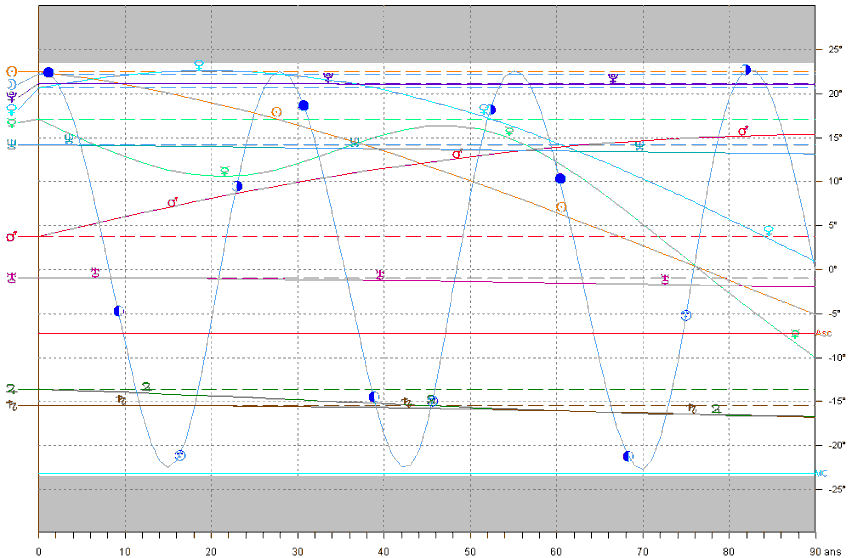
Task: Click the Venus glyph on curve near age 18
Action: click(199, 65)
